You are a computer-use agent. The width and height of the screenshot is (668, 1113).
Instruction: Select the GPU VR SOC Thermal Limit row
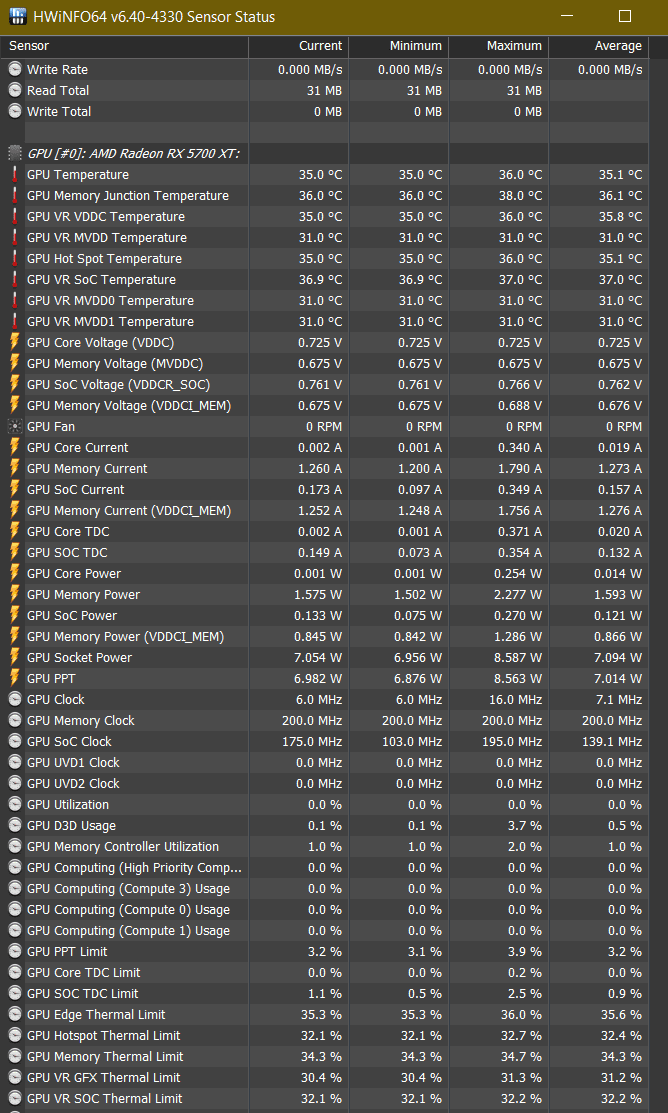click(324, 1099)
